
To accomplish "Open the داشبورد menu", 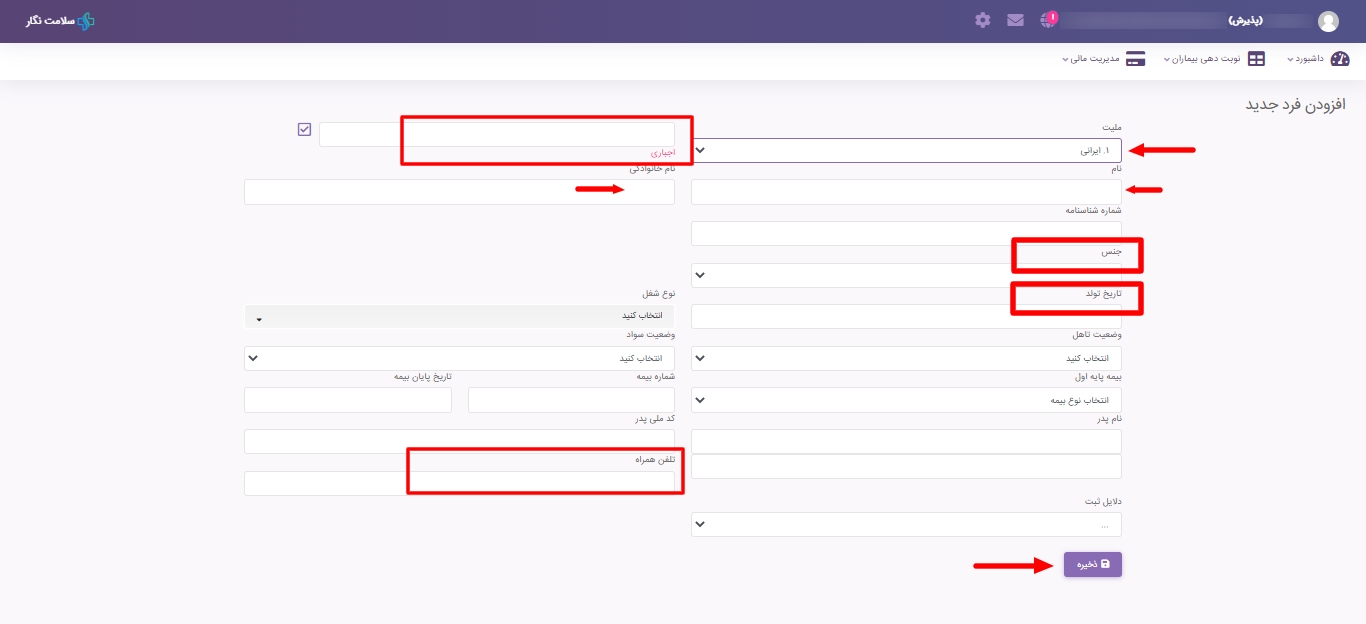I will click(1305, 59).
